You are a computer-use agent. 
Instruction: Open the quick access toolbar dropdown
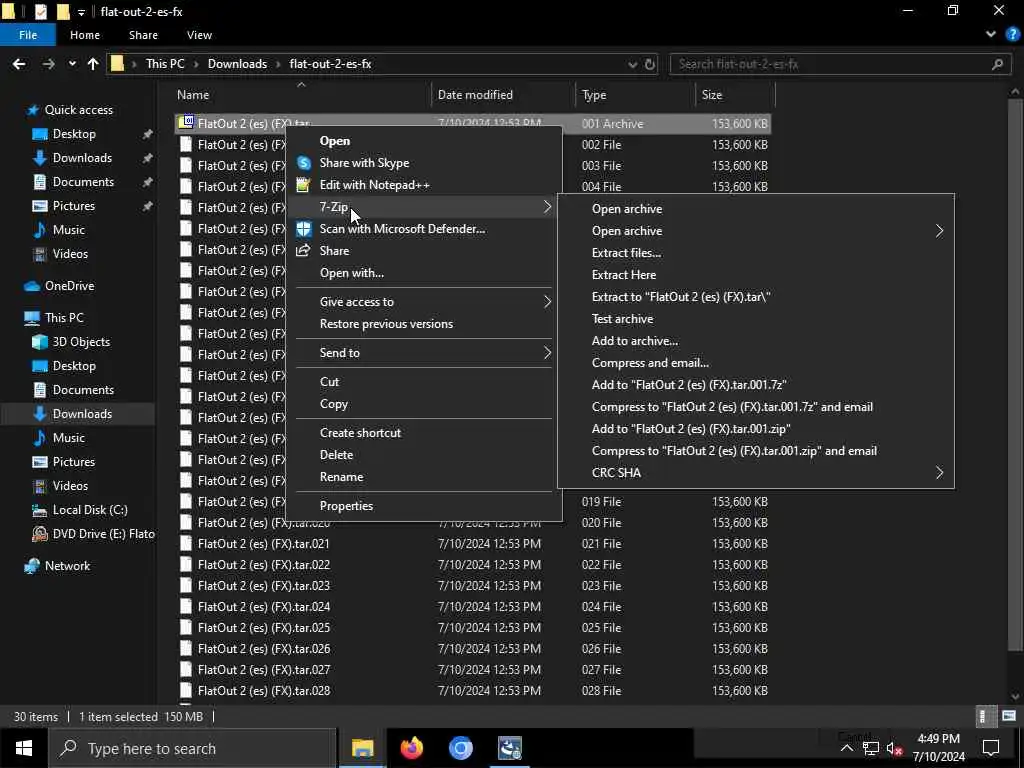pyautogui.click(x=81, y=12)
